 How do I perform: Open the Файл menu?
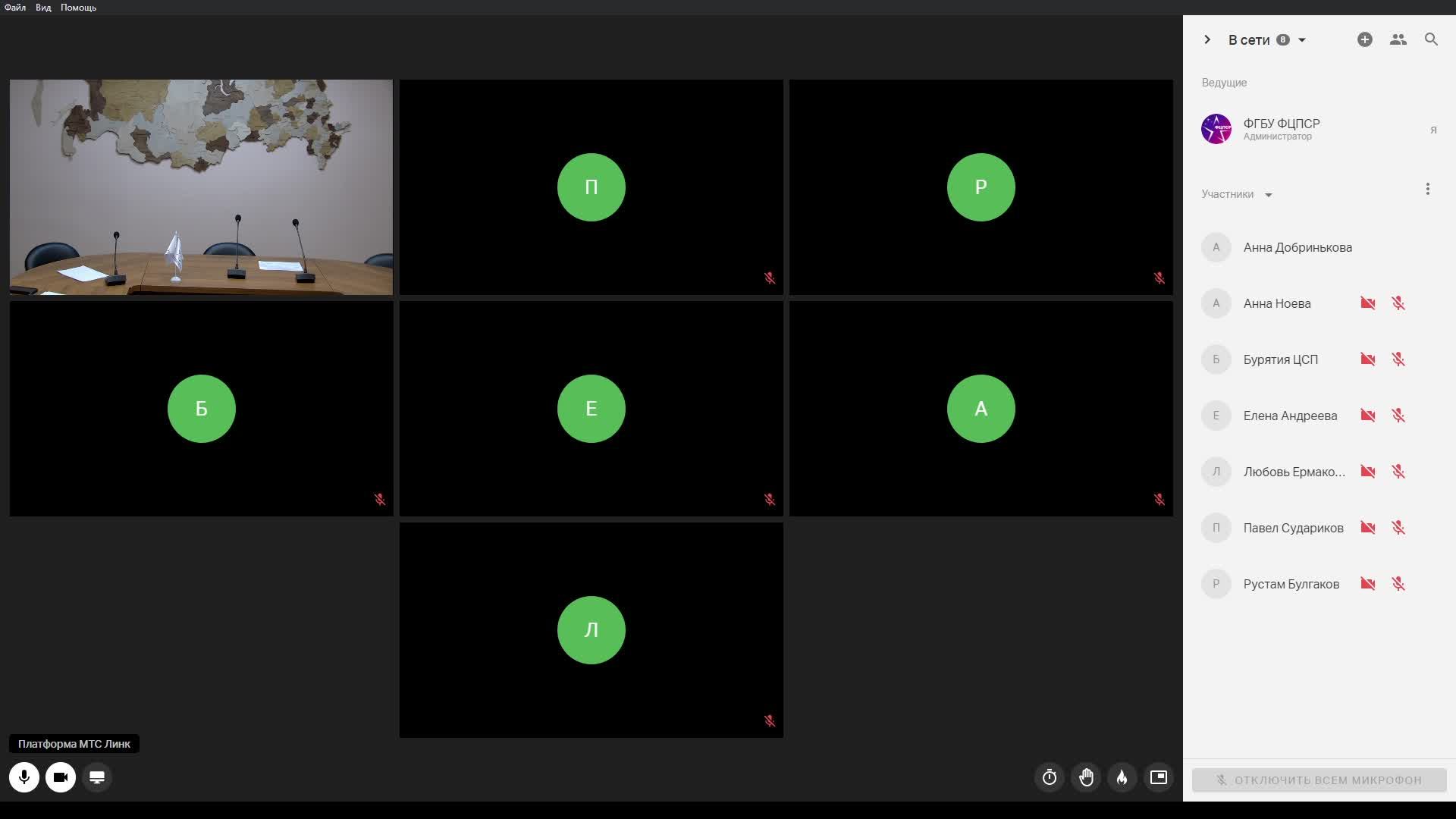coord(15,8)
